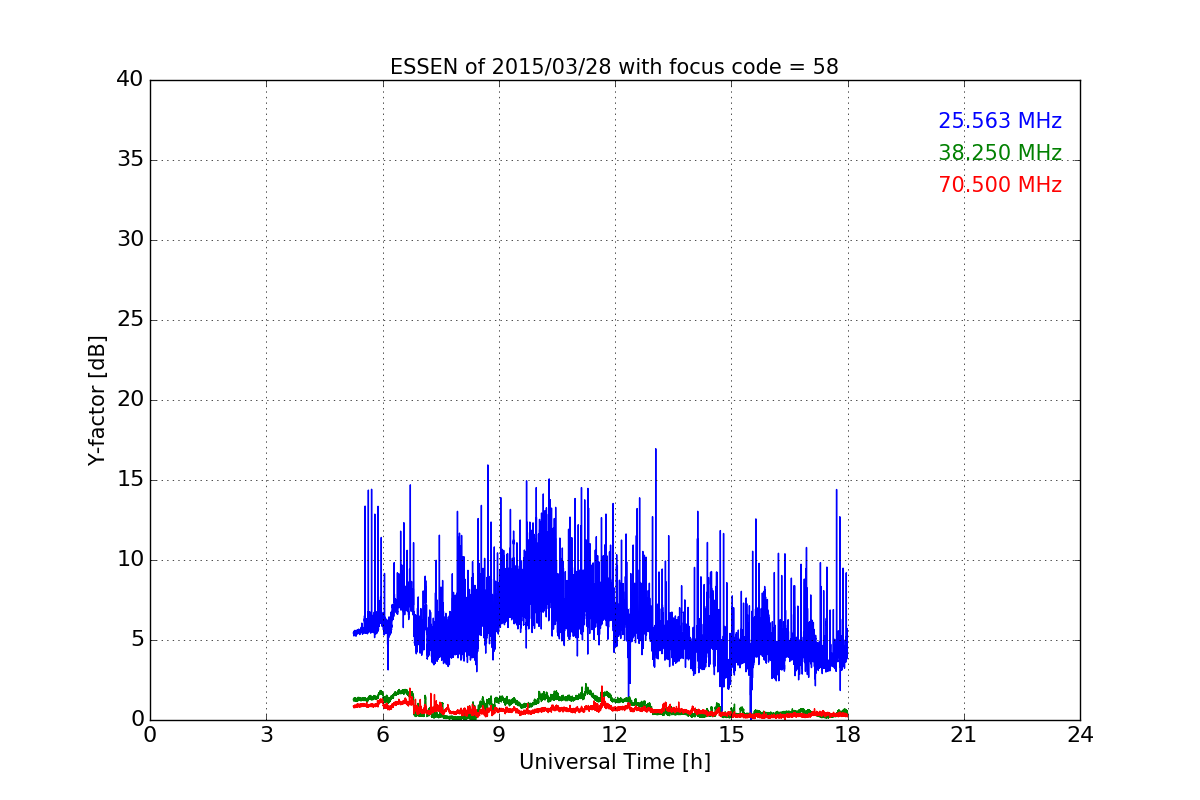Select the red '70.500 MHz' legend label
1200x800 pixels.
(x=1000, y=185)
